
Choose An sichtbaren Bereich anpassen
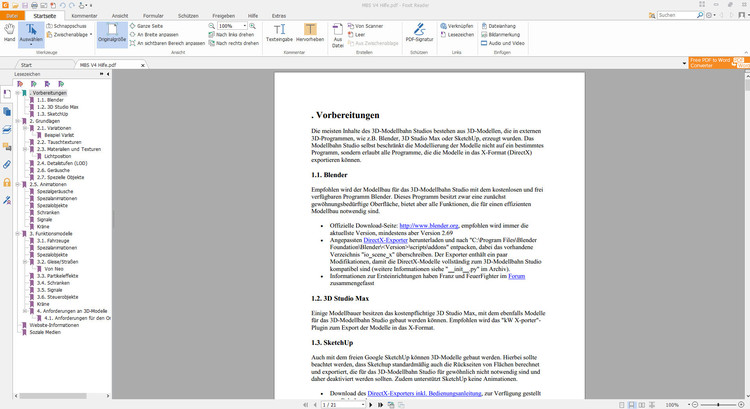pyautogui.click(x=167, y=44)
